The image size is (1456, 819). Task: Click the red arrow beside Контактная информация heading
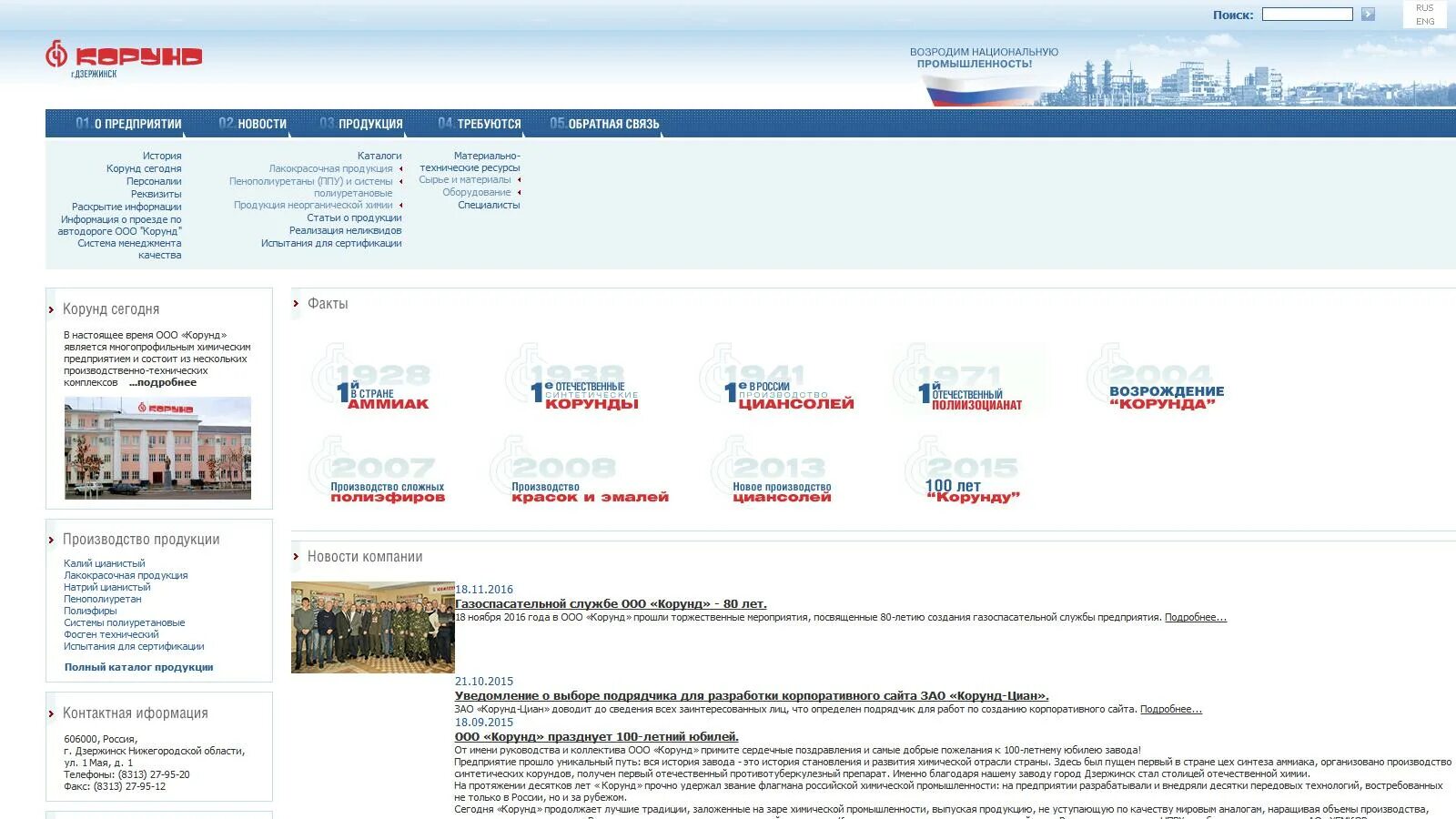tap(52, 714)
